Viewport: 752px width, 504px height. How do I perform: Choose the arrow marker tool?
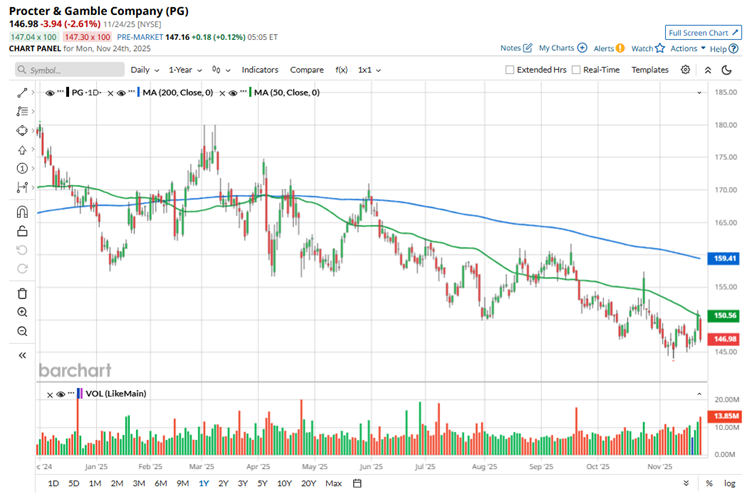click(x=22, y=150)
